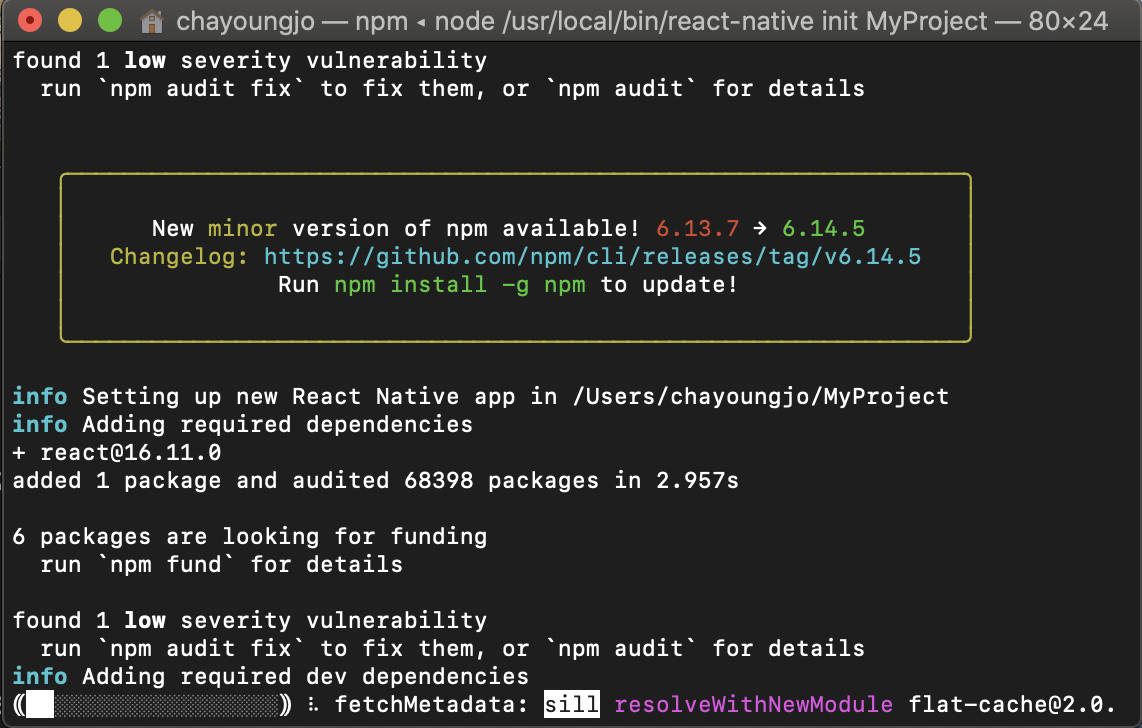Click the new version number 6.14.5
The image size is (1142, 728).
(x=824, y=229)
